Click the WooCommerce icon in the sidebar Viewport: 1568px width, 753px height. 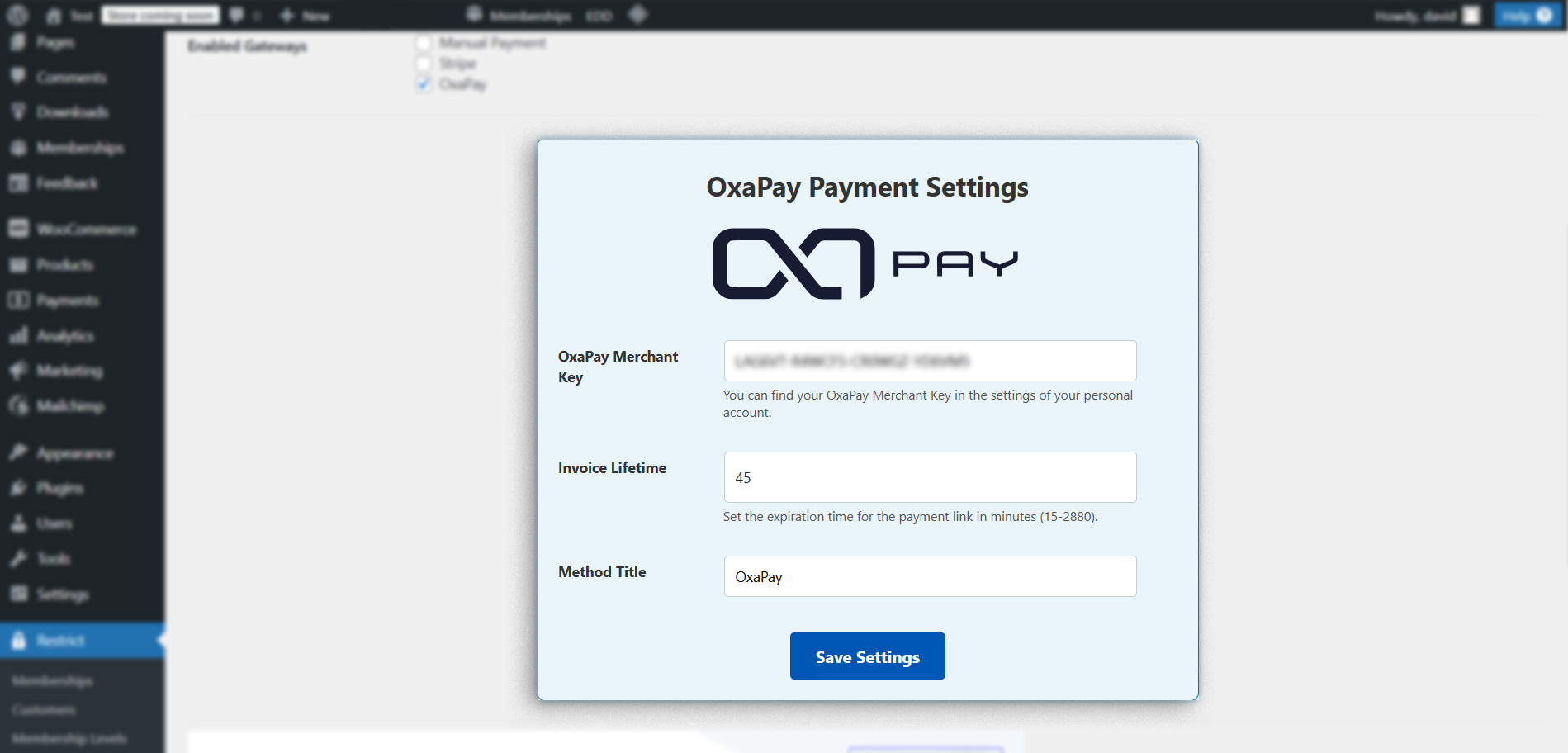coord(18,229)
